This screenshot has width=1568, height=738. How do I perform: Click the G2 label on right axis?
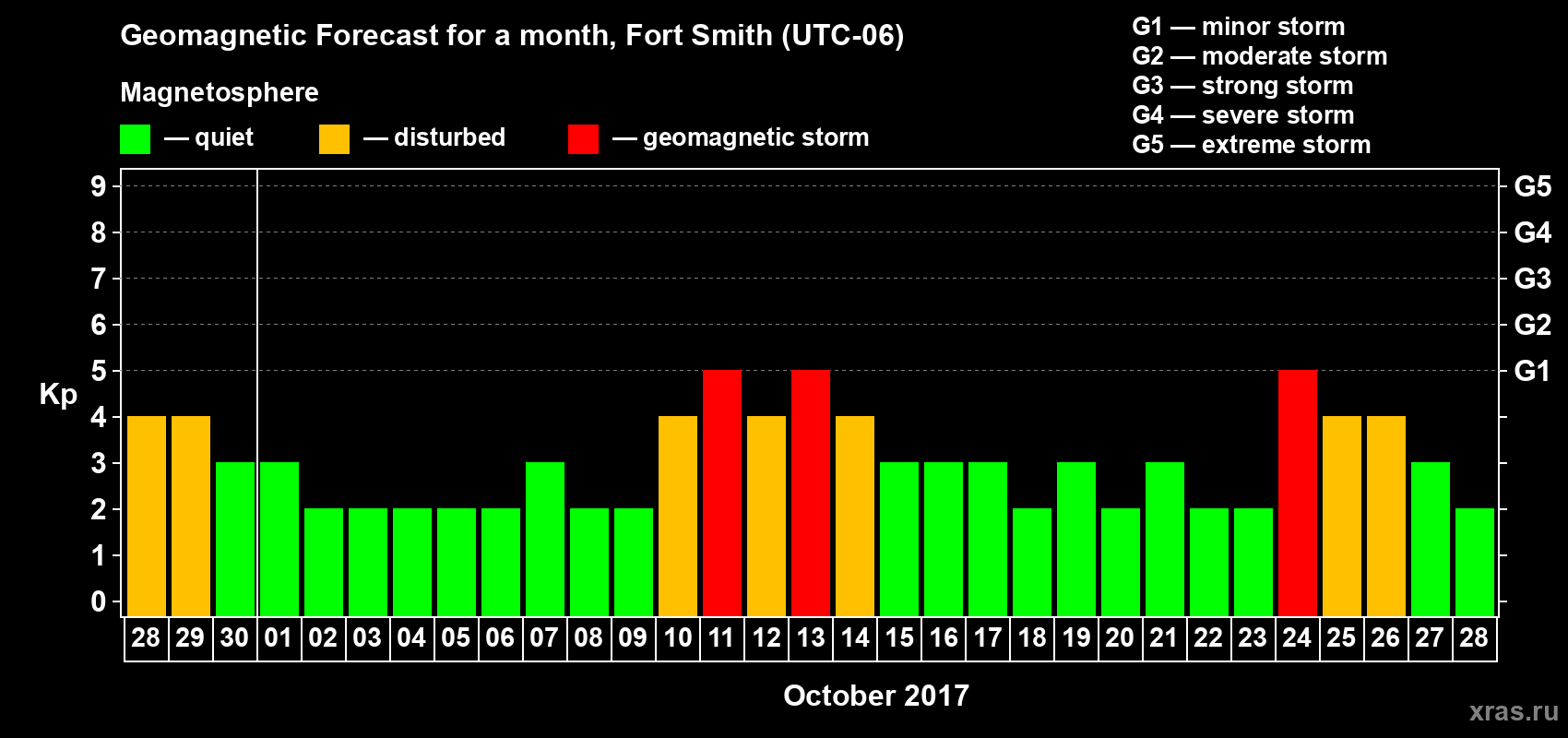coord(1533,325)
